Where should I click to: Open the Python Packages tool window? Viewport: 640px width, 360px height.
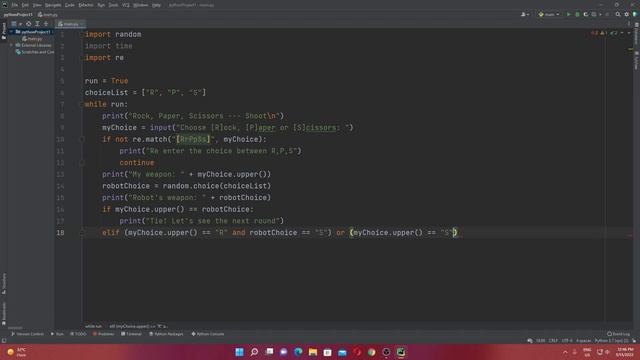tap(166, 334)
